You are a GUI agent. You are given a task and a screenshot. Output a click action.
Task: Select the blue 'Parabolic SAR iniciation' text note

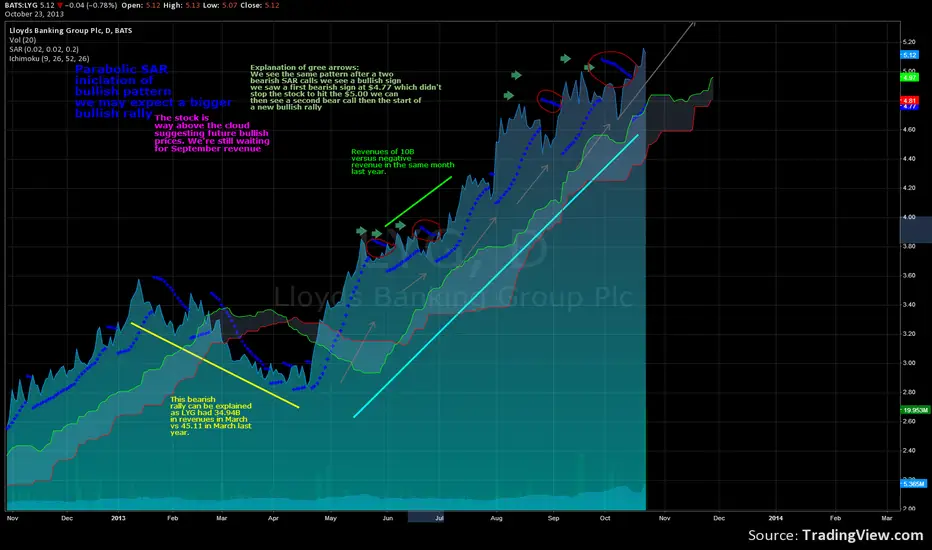tap(153, 91)
